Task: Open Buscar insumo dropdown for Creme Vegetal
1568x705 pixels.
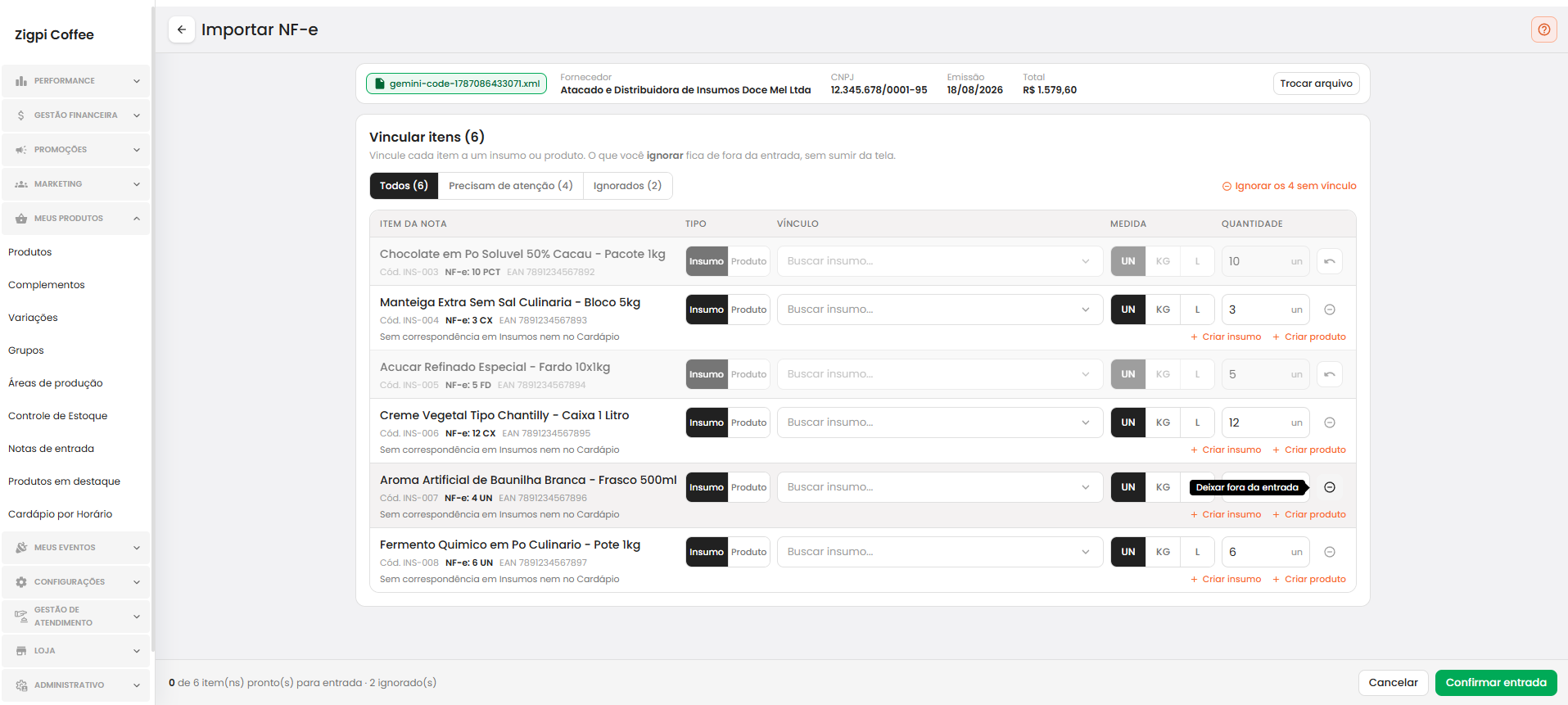Action: (939, 423)
